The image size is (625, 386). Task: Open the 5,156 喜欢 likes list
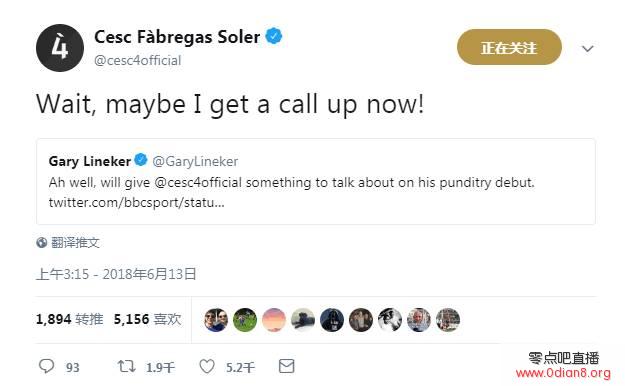pyautogui.click(x=147, y=319)
